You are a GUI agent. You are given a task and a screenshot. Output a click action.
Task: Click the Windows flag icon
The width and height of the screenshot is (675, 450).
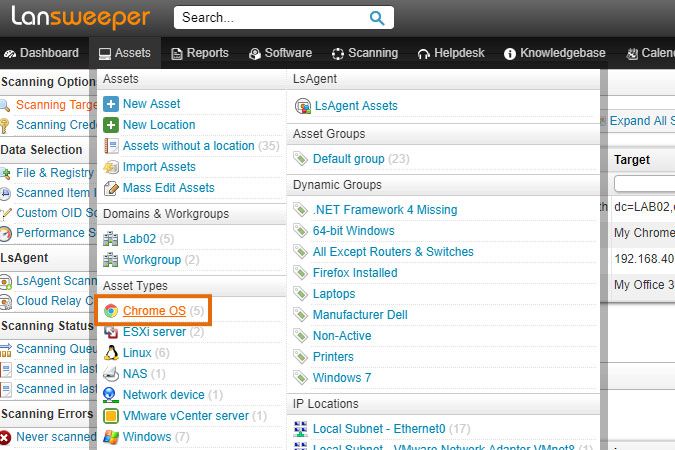pyautogui.click(x=111, y=437)
